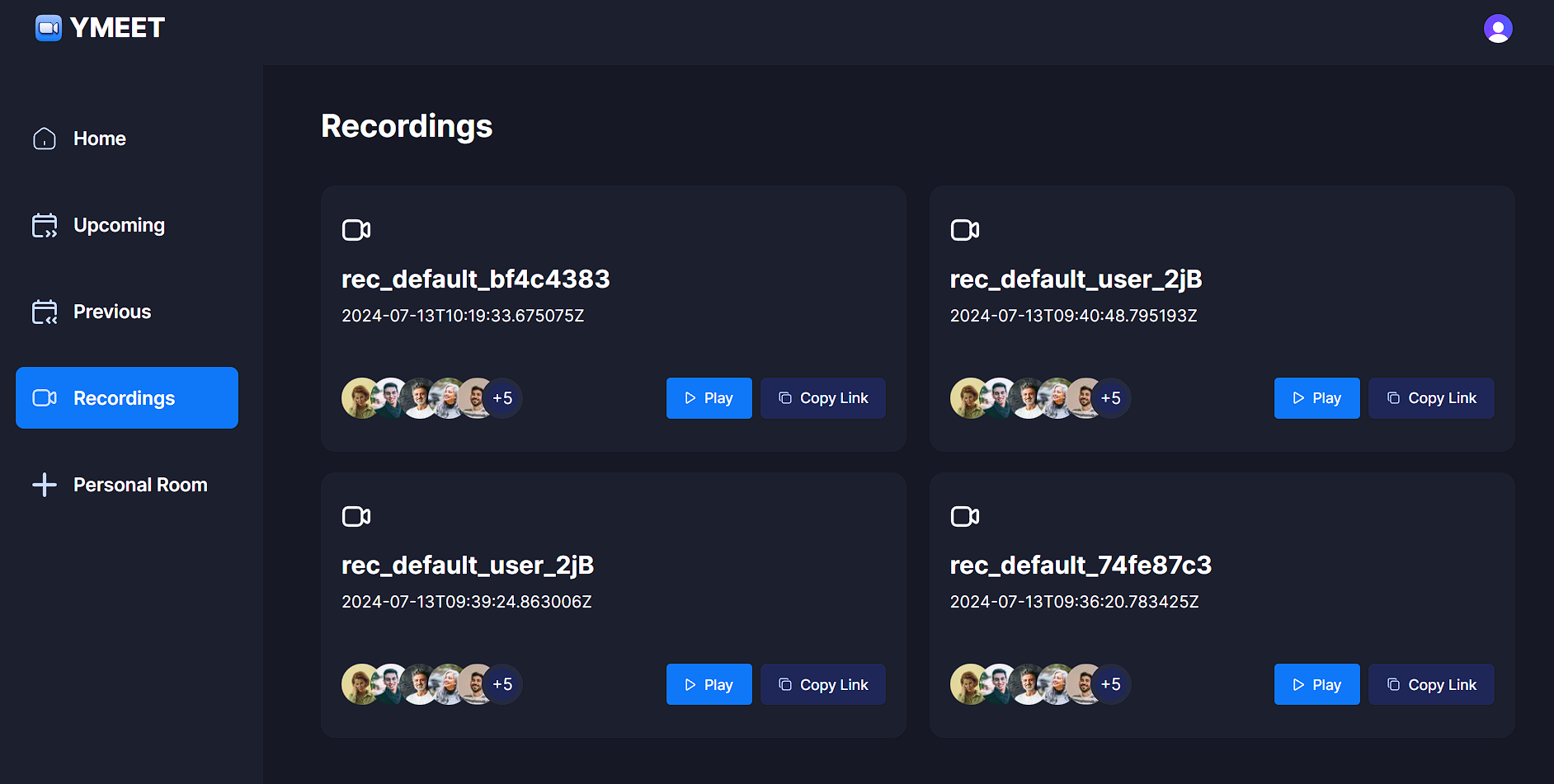Select the Recordings sidebar item
This screenshot has height=784, width=1554.
[127, 398]
